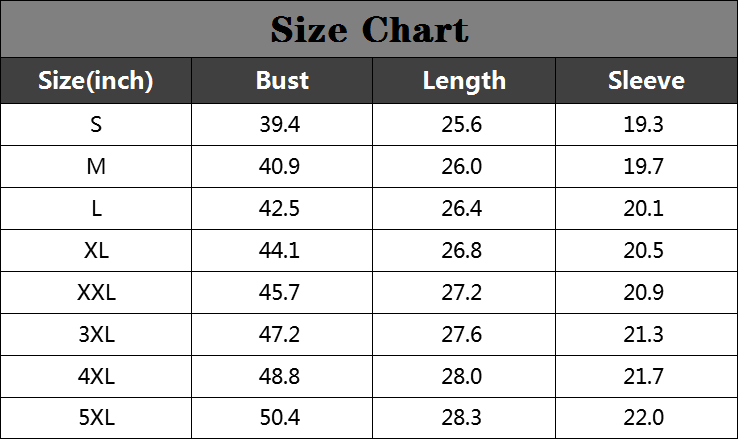
Task: Click length value 27.2 for XXL
Action: pos(462,292)
